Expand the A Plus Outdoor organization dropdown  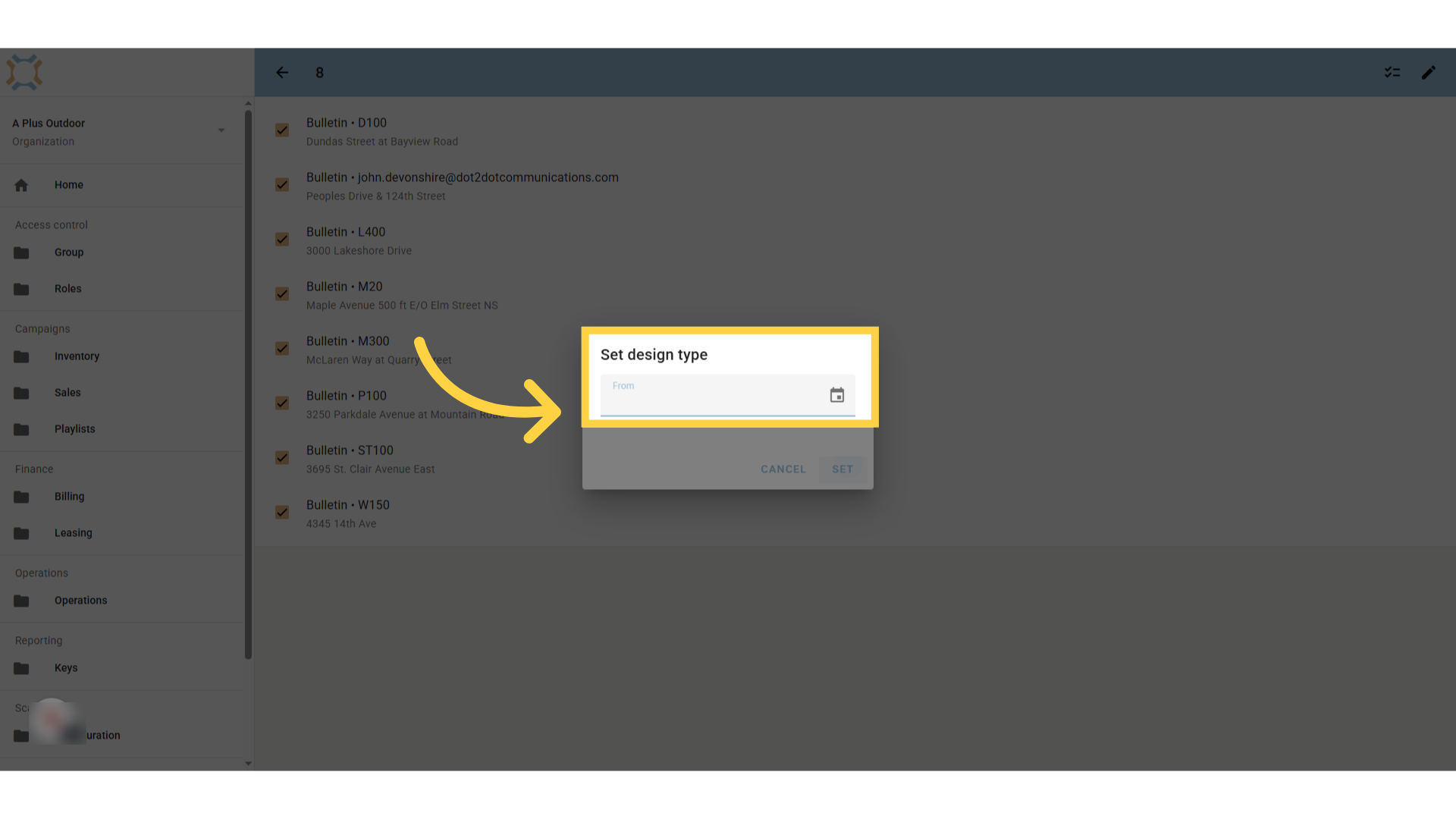(x=221, y=130)
